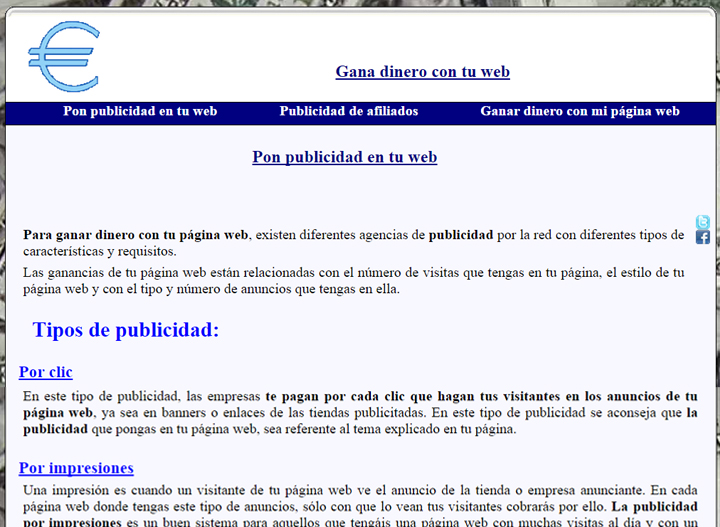The width and height of the screenshot is (720, 527).
Task: Open the Facebook share icon
Action: [702, 238]
